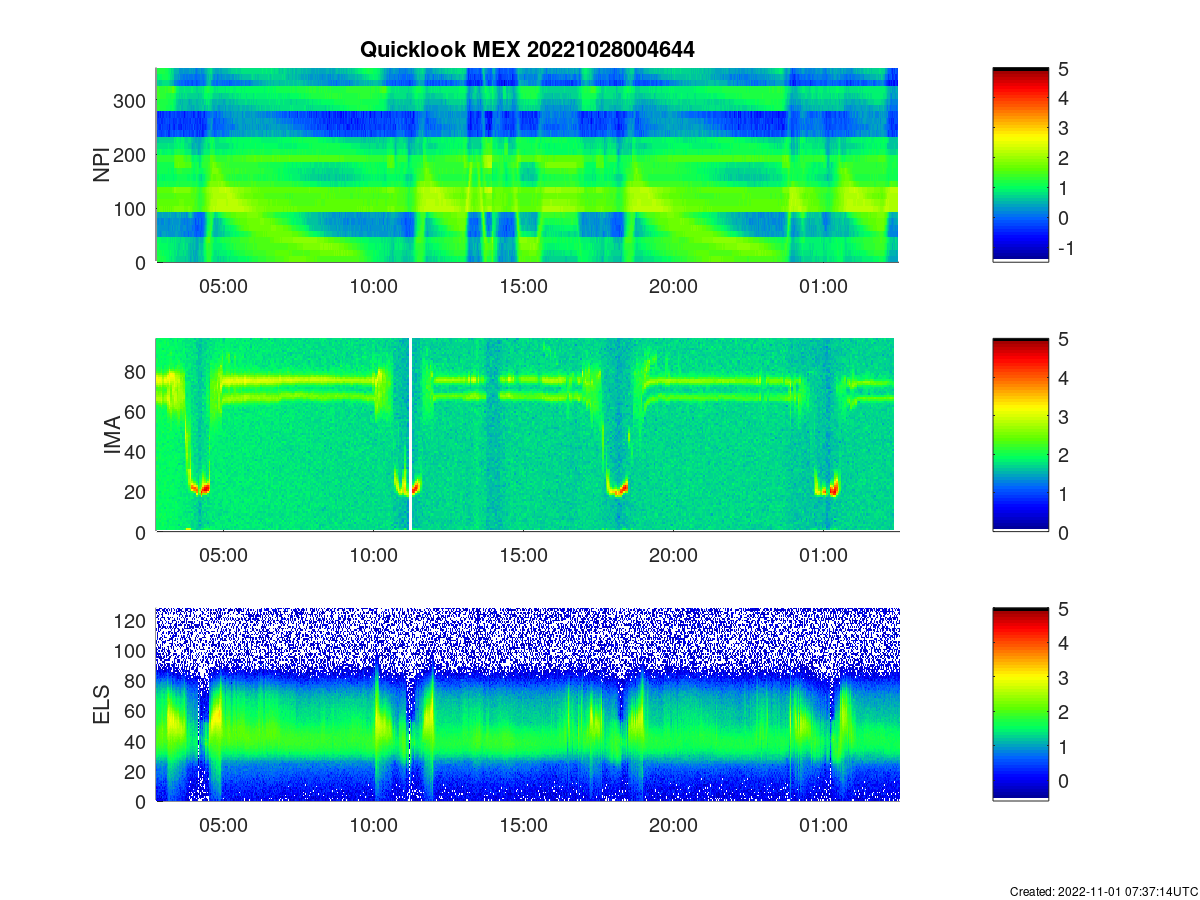Click the 05:00 time tick under the ELS panel
Viewport: 1200px width, 900px height.
pos(223,825)
